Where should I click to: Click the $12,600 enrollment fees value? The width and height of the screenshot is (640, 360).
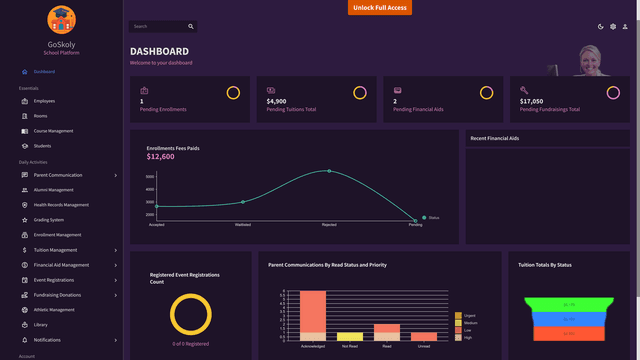(160, 157)
